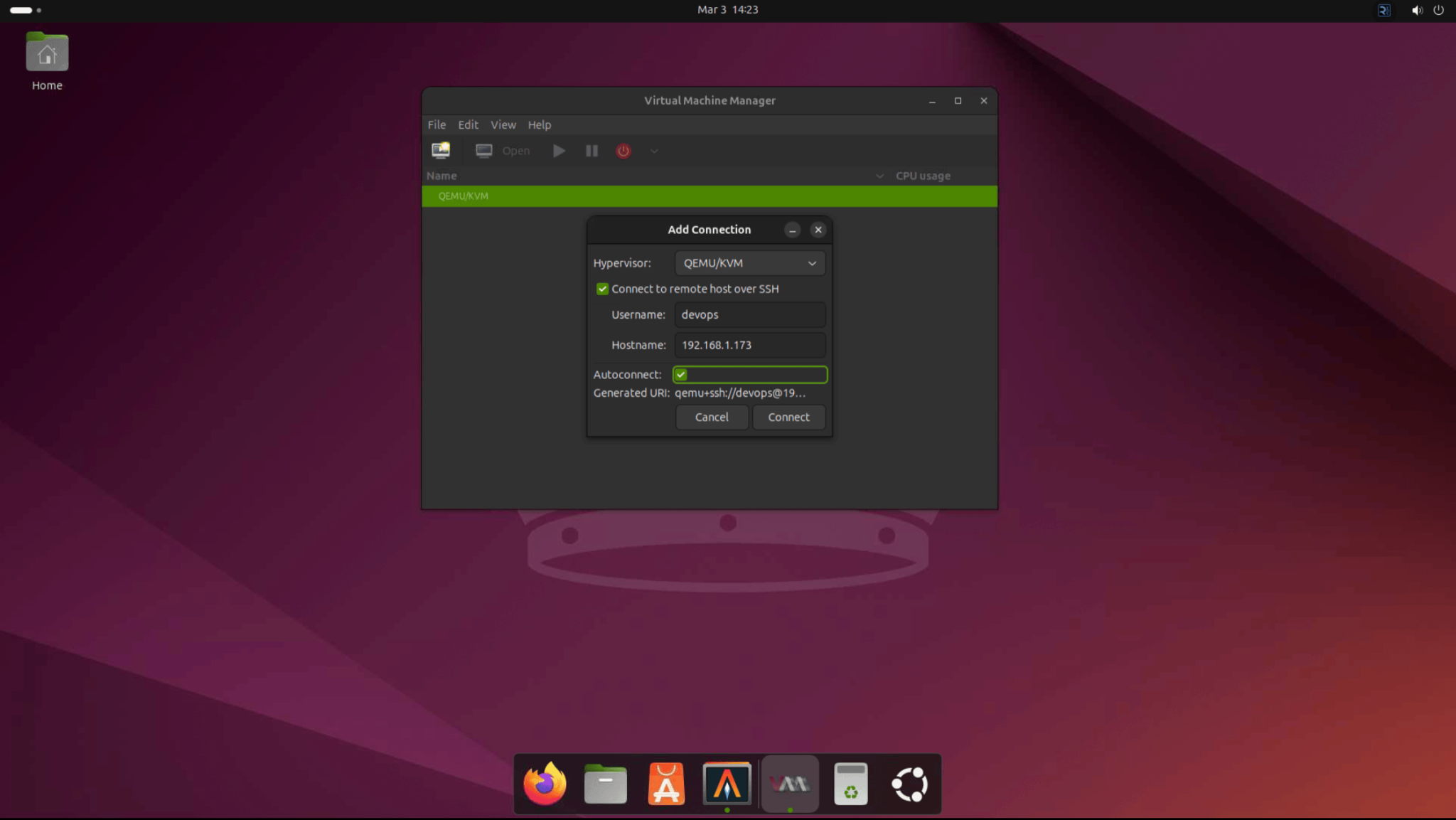
Task: Open the View menu
Action: coord(503,124)
